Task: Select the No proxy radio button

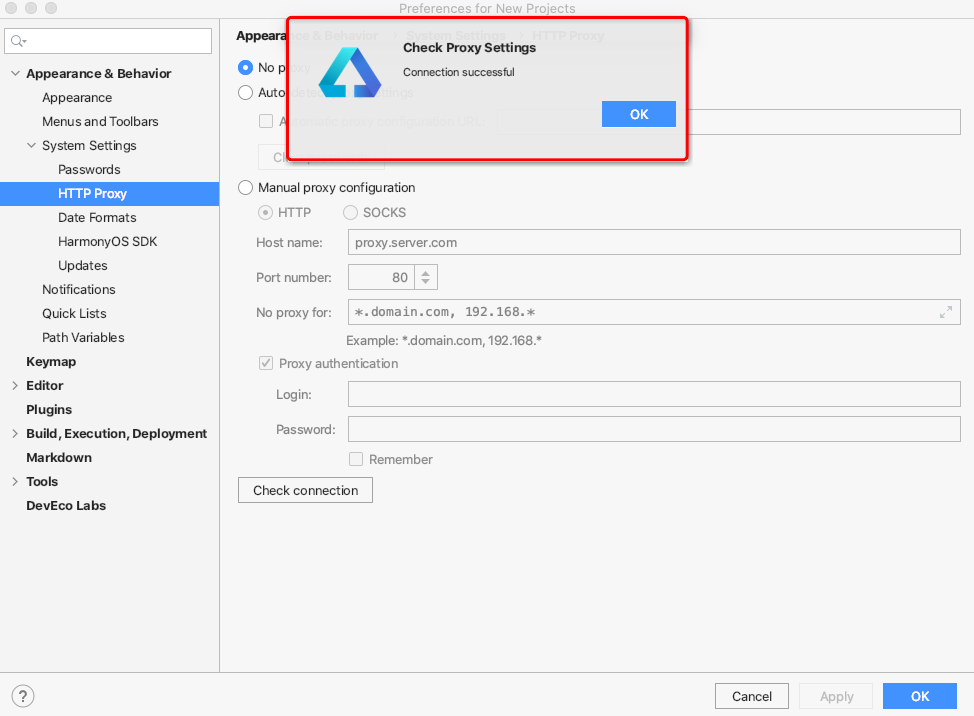Action: (245, 67)
